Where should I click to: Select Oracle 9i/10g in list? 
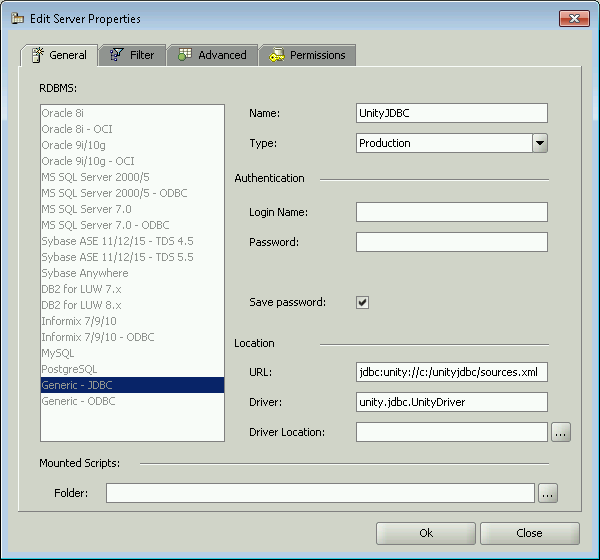[x=132, y=145]
